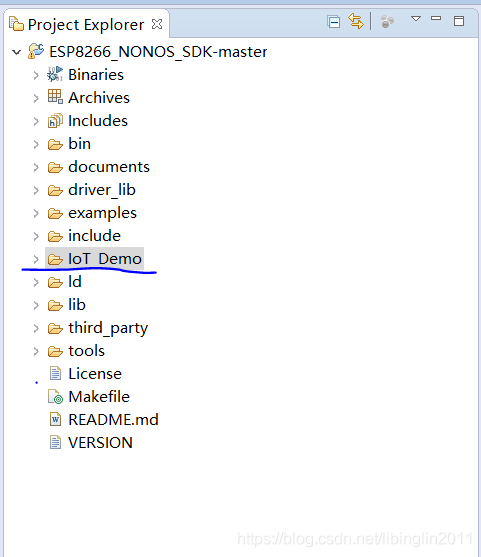Select the Archives label

pos(99,98)
